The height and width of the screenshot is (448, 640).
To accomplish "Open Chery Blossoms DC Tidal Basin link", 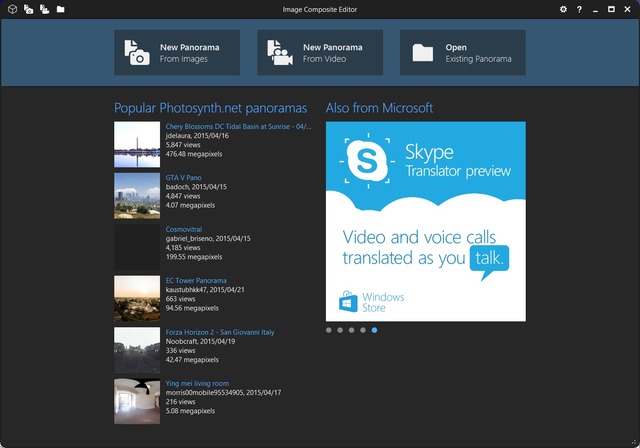I will pos(238,126).
